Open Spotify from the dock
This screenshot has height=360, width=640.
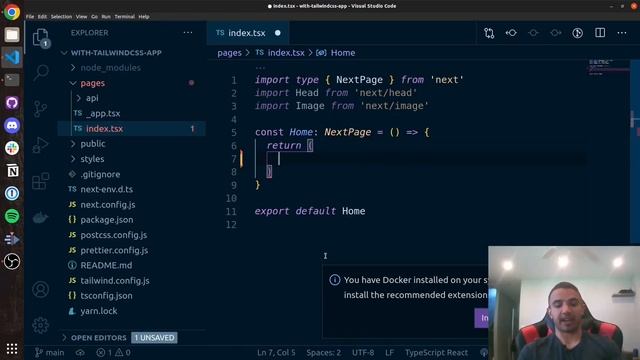coord(12,216)
